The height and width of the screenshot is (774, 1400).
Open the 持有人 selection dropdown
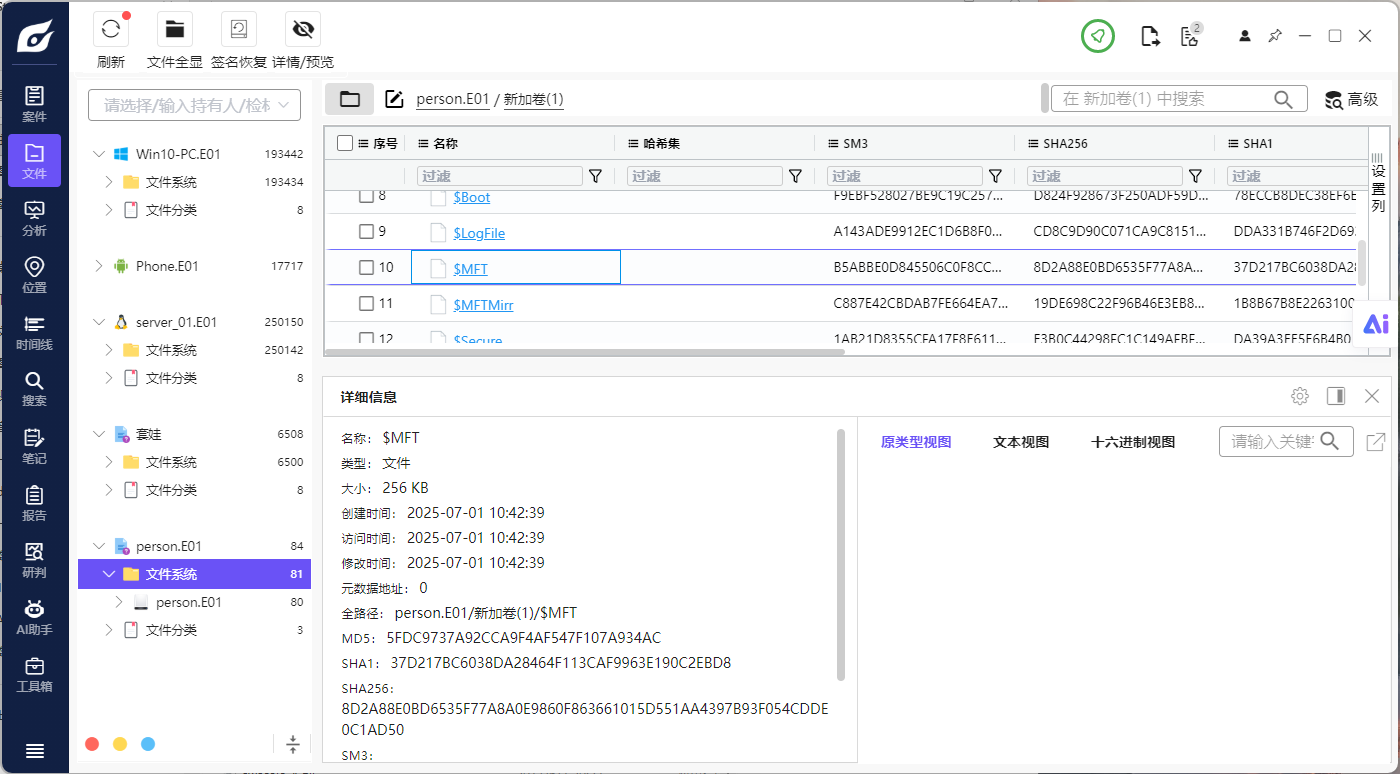[x=195, y=104]
